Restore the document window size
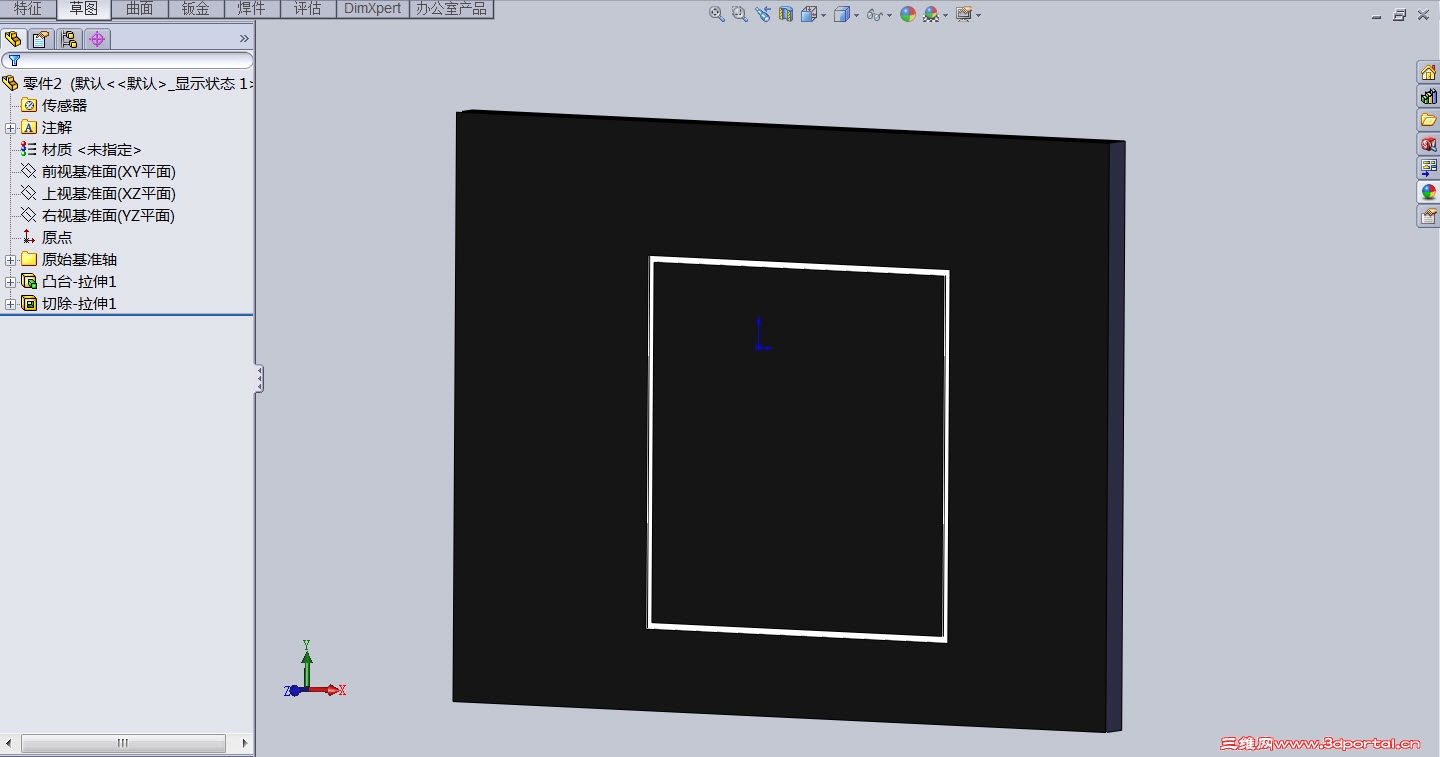 pyautogui.click(x=1400, y=15)
